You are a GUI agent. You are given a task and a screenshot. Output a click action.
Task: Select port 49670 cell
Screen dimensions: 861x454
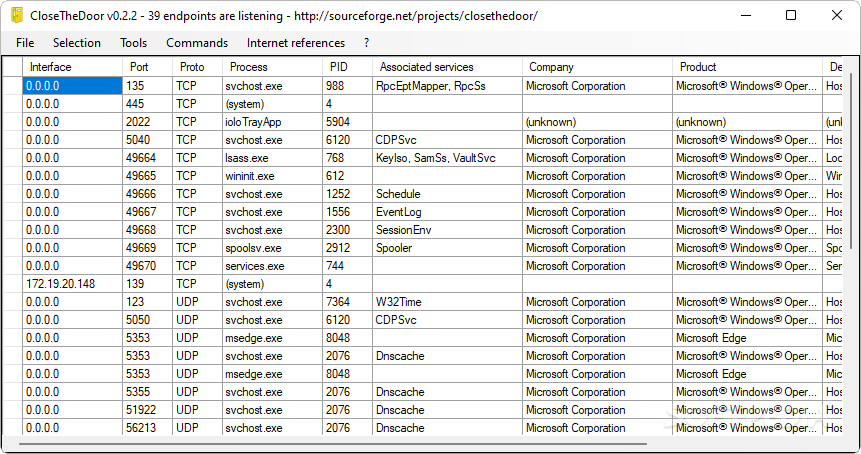tap(147, 266)
